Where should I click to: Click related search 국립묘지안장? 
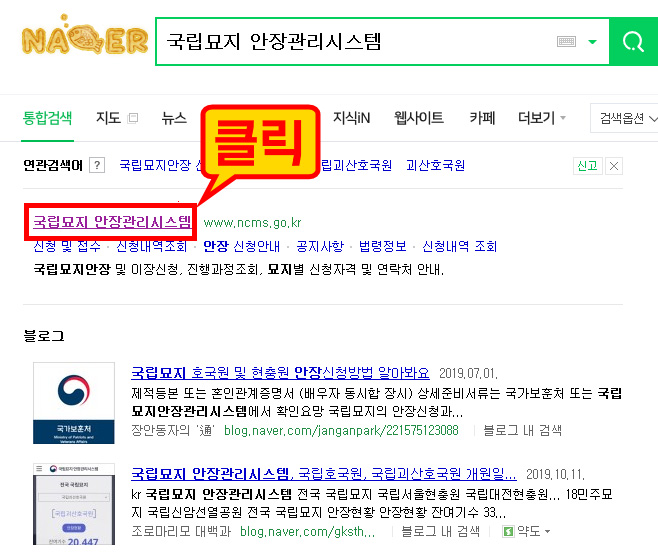coord(155,165)
